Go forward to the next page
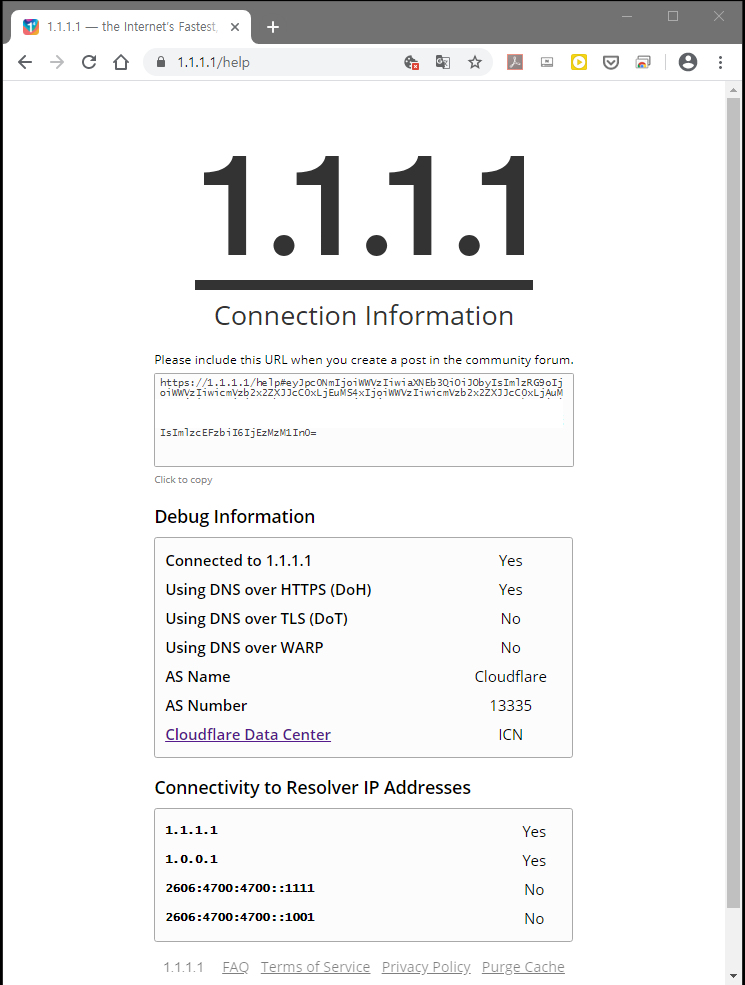 [57, 62]
